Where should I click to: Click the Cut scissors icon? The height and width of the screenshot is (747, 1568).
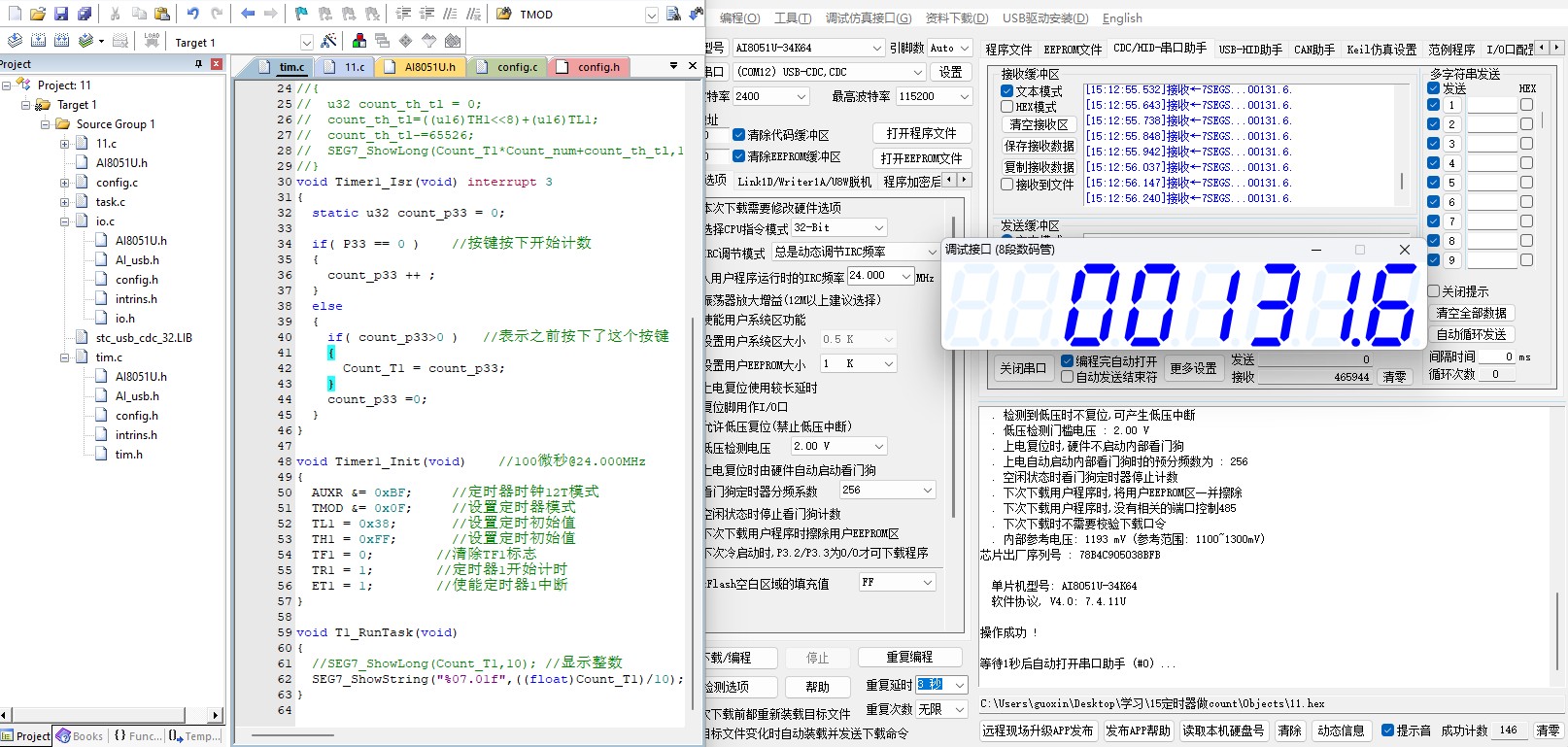pos(115,14)
